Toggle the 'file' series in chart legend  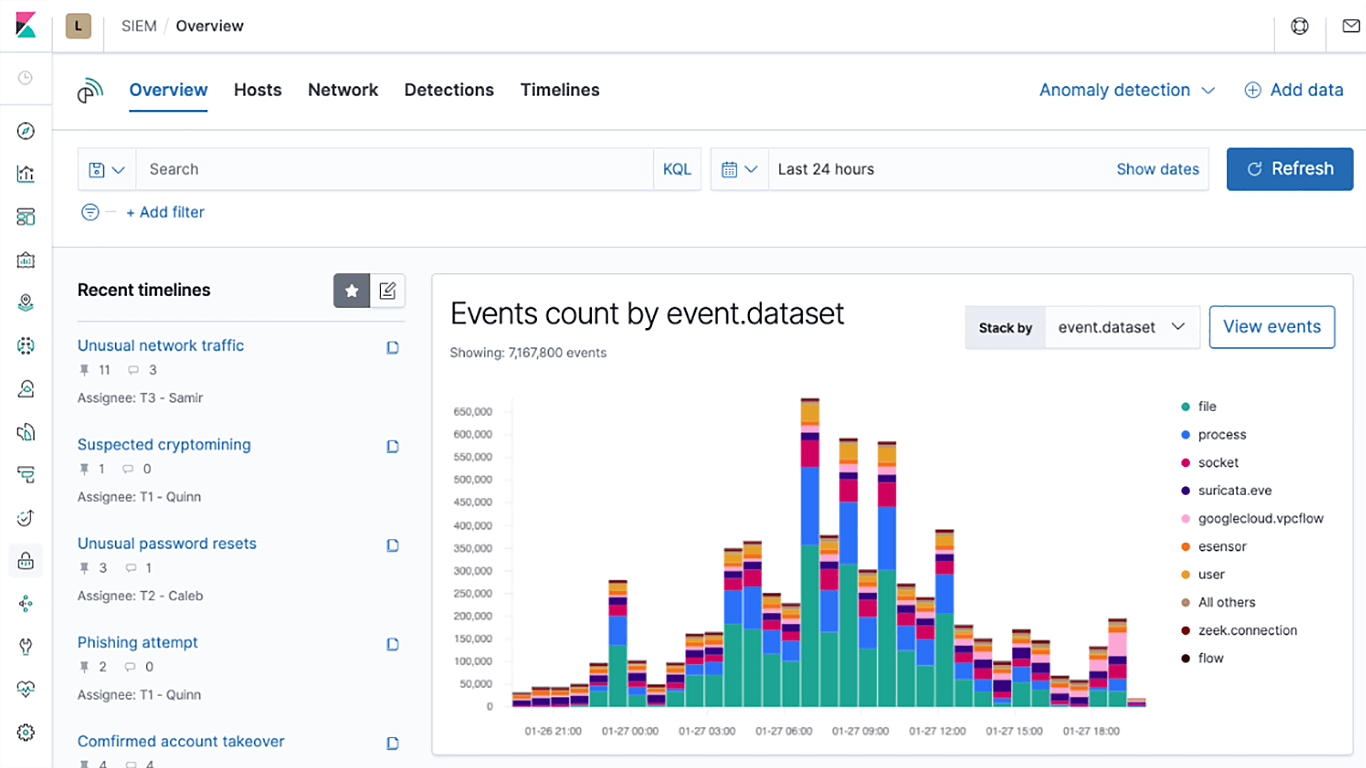pyautogui.click(x=1206, y=407)
